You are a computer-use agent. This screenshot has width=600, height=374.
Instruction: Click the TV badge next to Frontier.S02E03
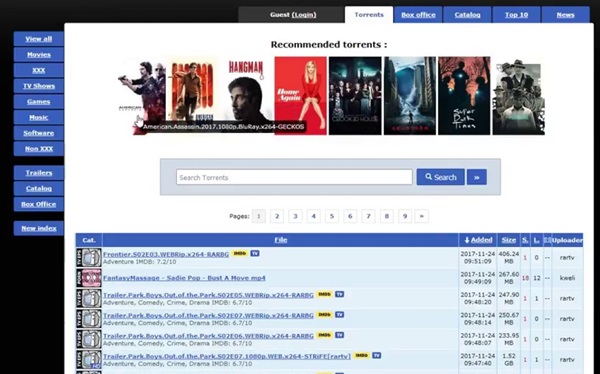click(255, 253)
